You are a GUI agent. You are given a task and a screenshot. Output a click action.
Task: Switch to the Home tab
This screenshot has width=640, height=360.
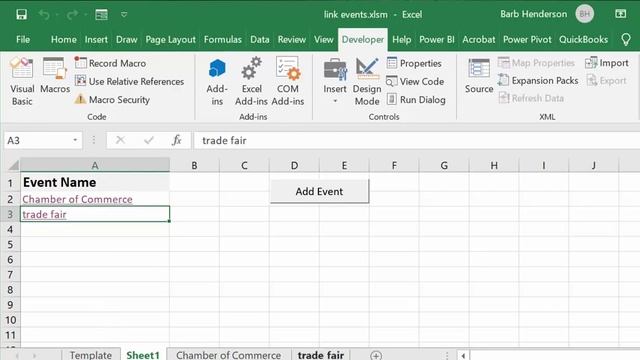[64, 40]
